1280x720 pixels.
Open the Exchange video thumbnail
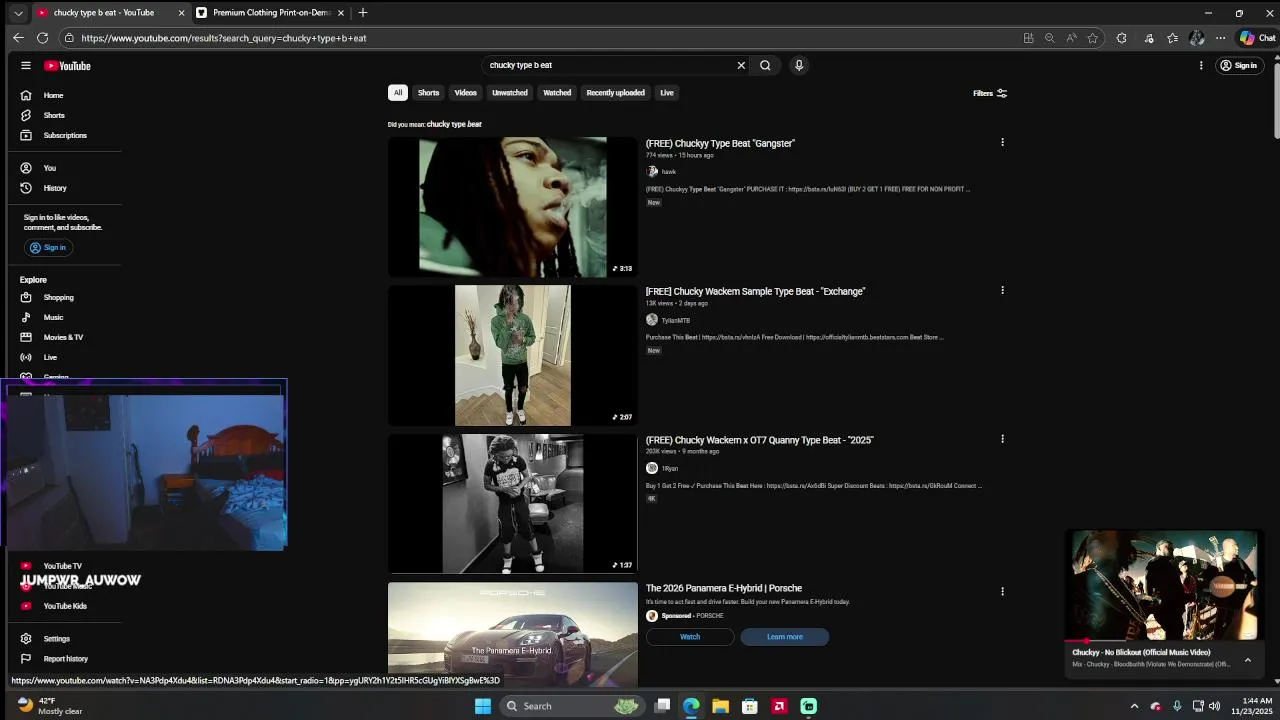[512, 355]
